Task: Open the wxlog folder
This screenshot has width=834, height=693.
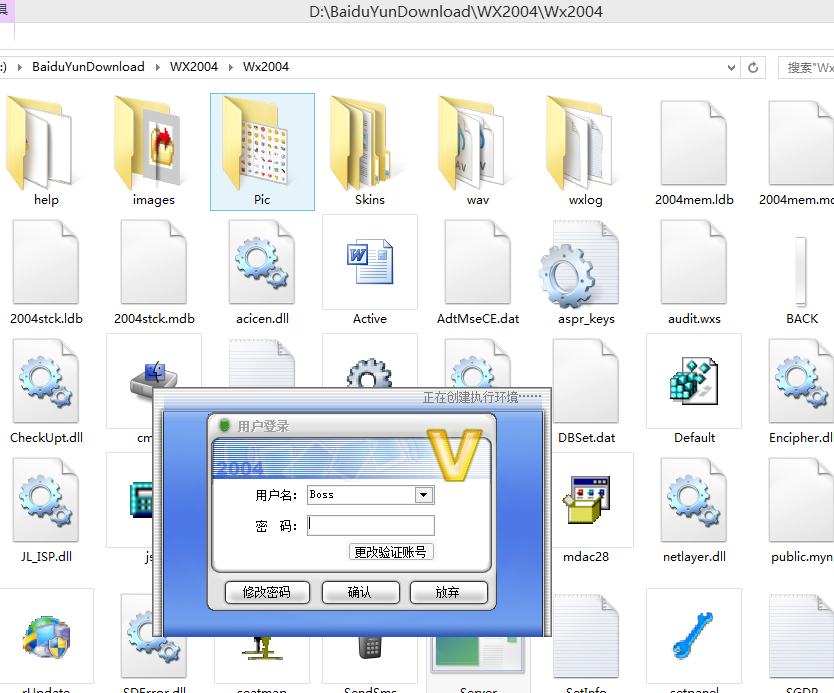Action: tap(585, 147)
